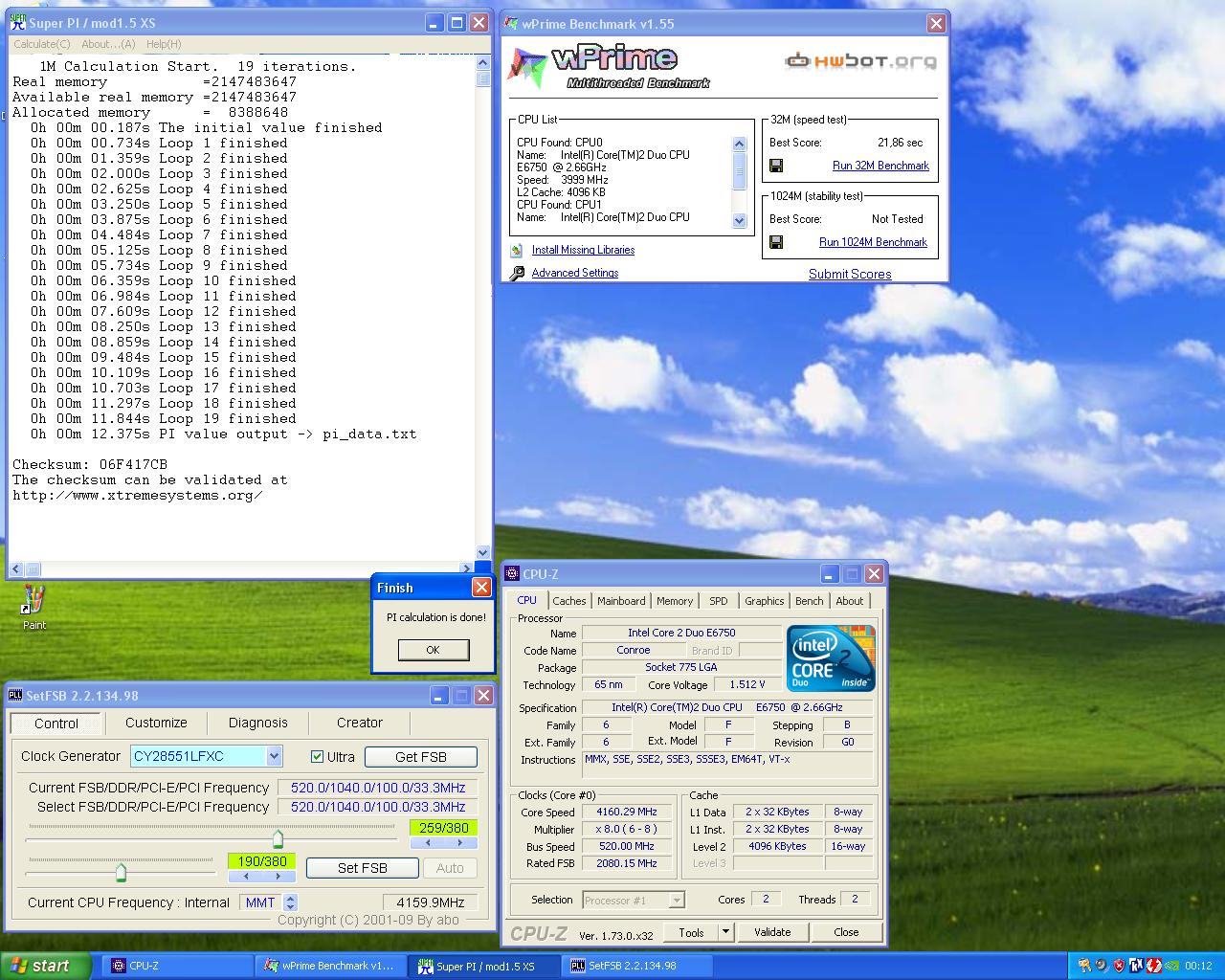Click the hwbot.org logo in wPrime

(860, 61)
